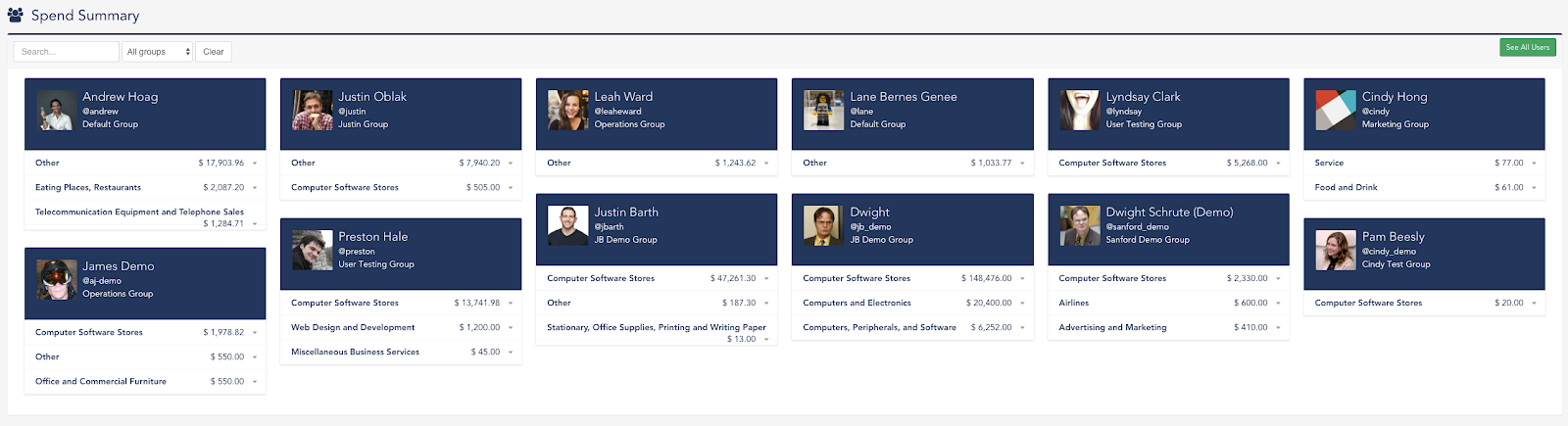
Task: Open James Demo's profile photo
Action: coord(57,280)
